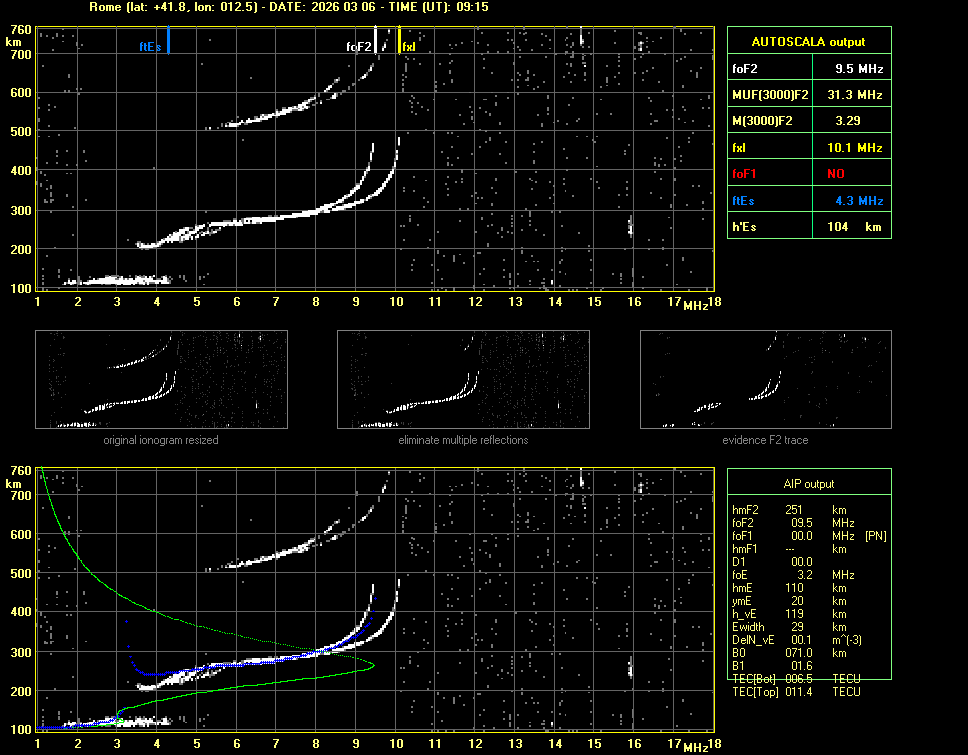Click the blue ftEs marker on top ionogram

coord(168,41)
